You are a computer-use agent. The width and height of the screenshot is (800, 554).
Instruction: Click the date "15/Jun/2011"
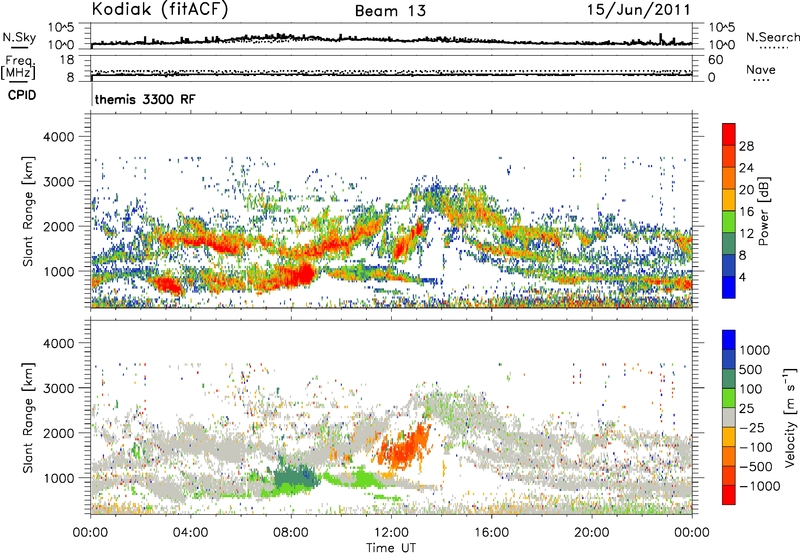[639, 10]
